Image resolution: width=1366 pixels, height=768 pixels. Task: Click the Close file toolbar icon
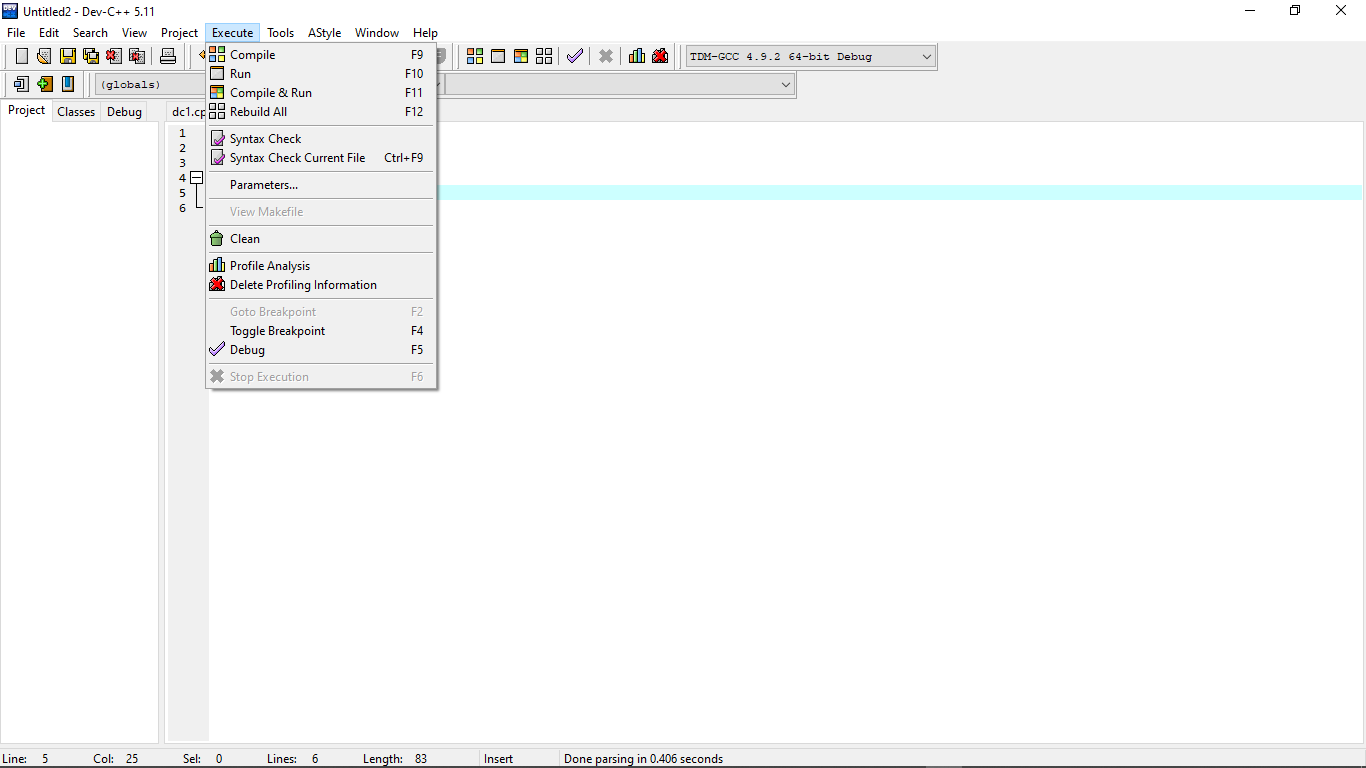pos(113,56)
